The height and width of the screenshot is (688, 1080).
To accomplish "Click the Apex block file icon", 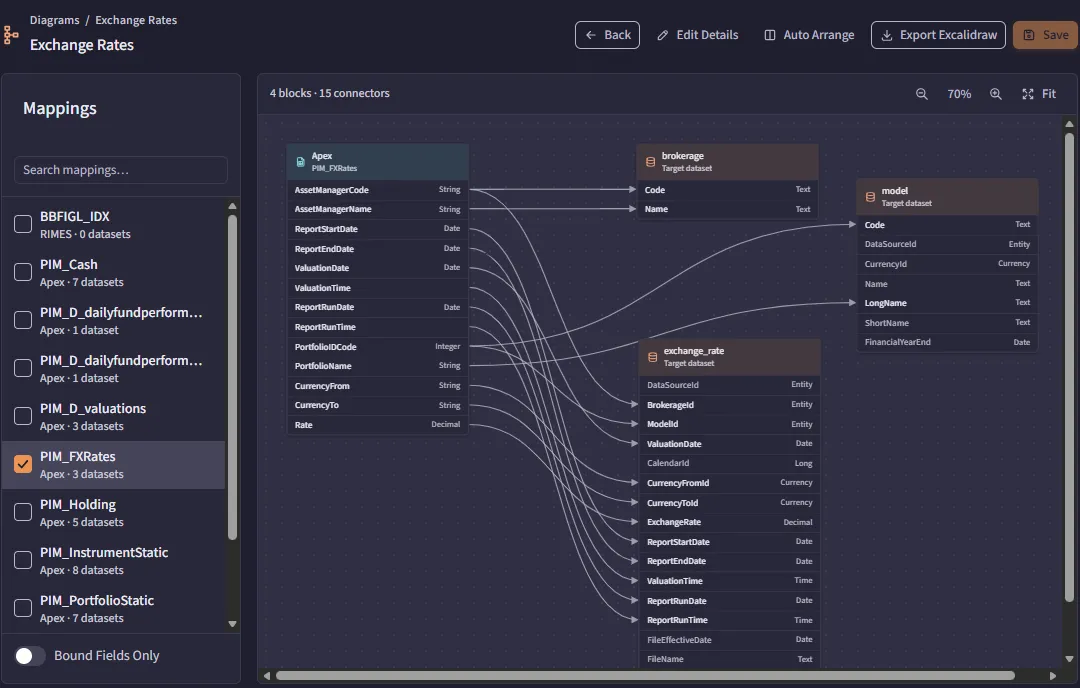I will coord(300,162).
